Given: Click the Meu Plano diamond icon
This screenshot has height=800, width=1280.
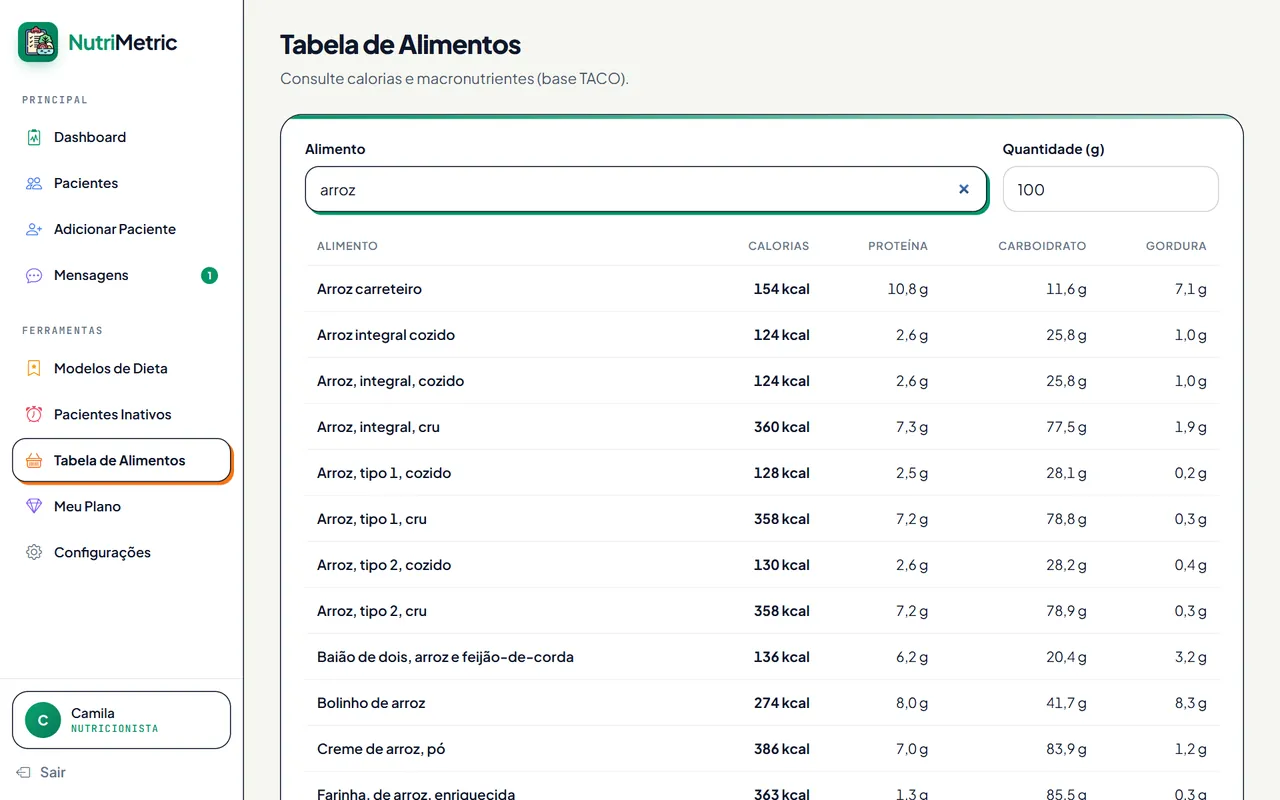Looking at the screenshot, I should [34, 506].
